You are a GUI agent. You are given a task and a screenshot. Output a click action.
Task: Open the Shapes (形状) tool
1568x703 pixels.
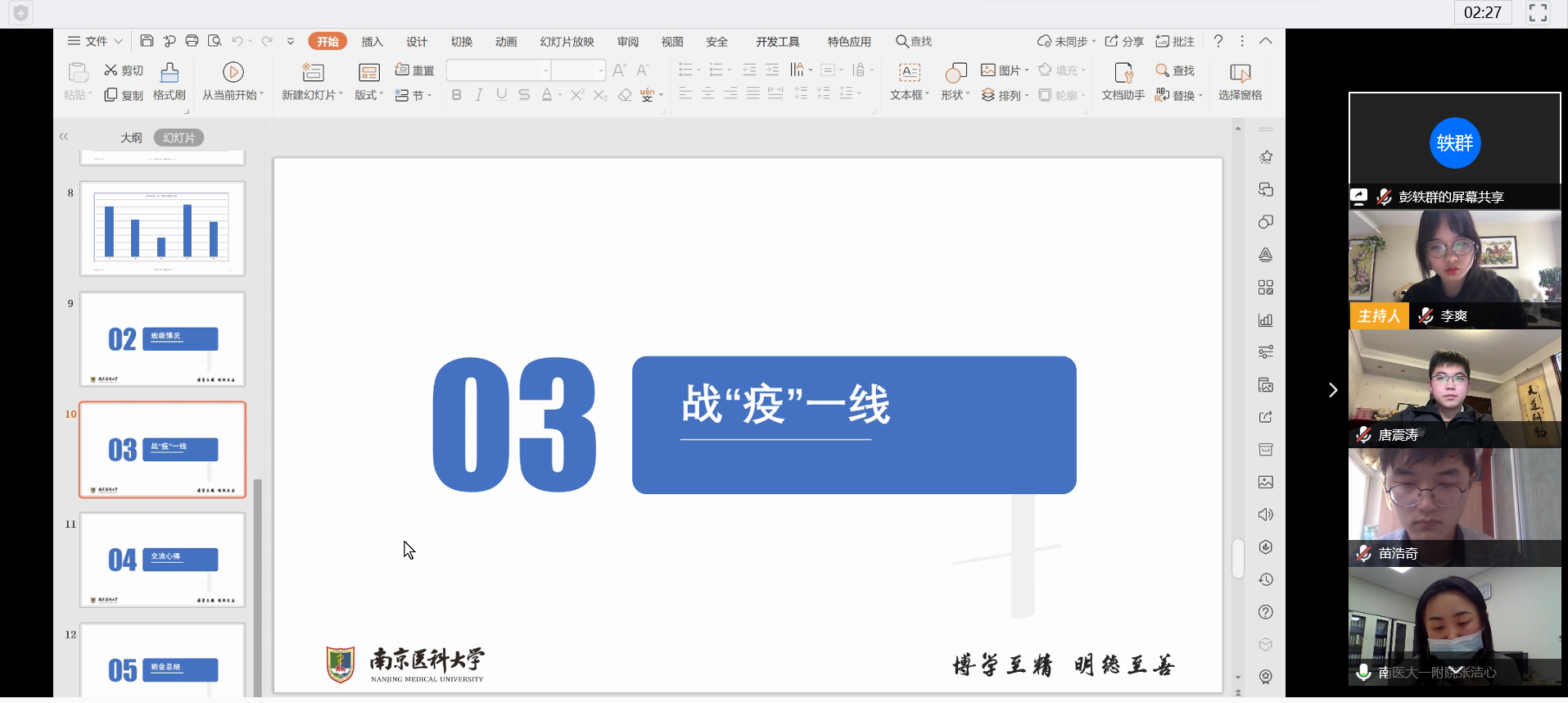[955, 73]
